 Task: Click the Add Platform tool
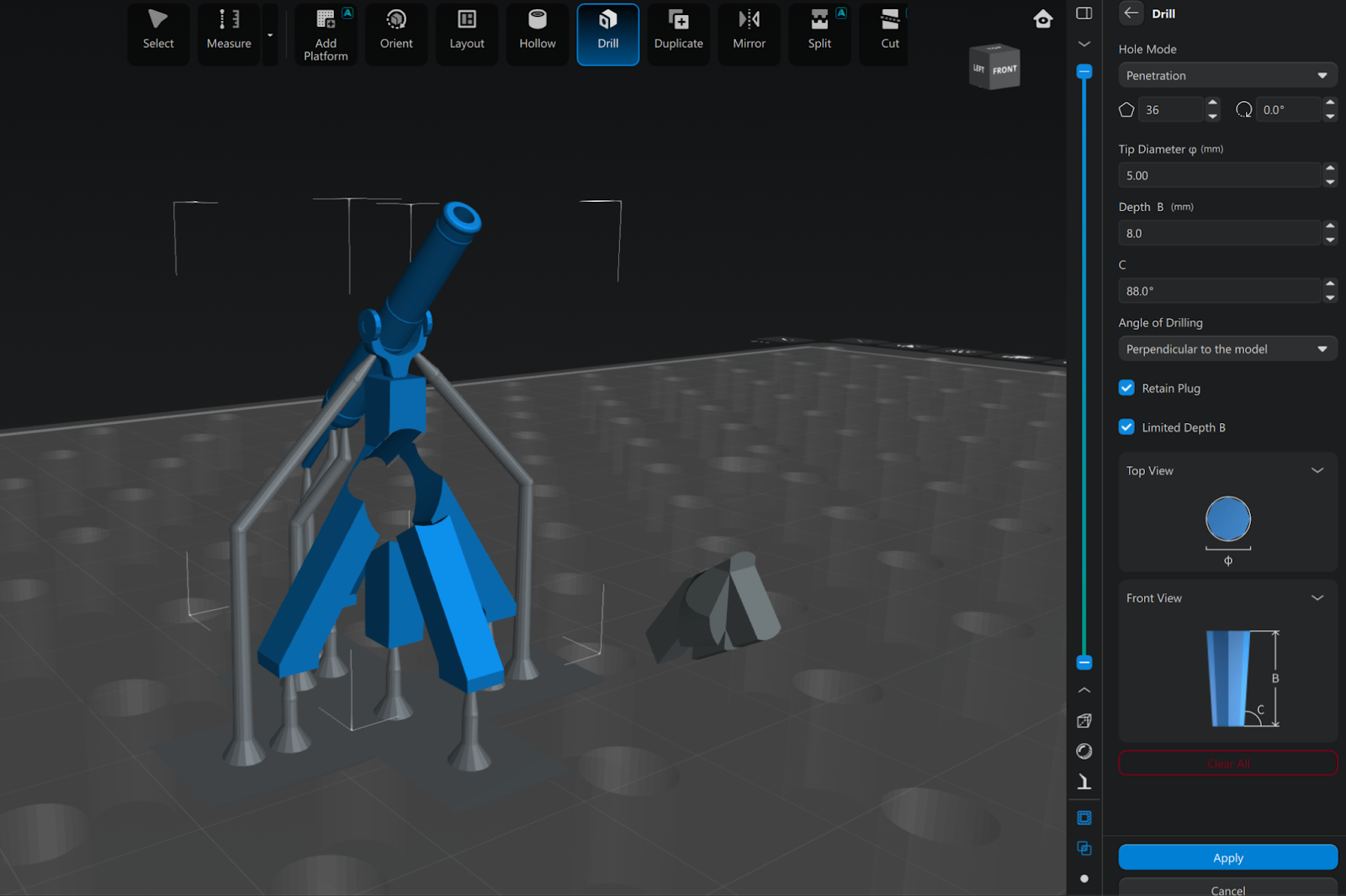pos(326,34)
